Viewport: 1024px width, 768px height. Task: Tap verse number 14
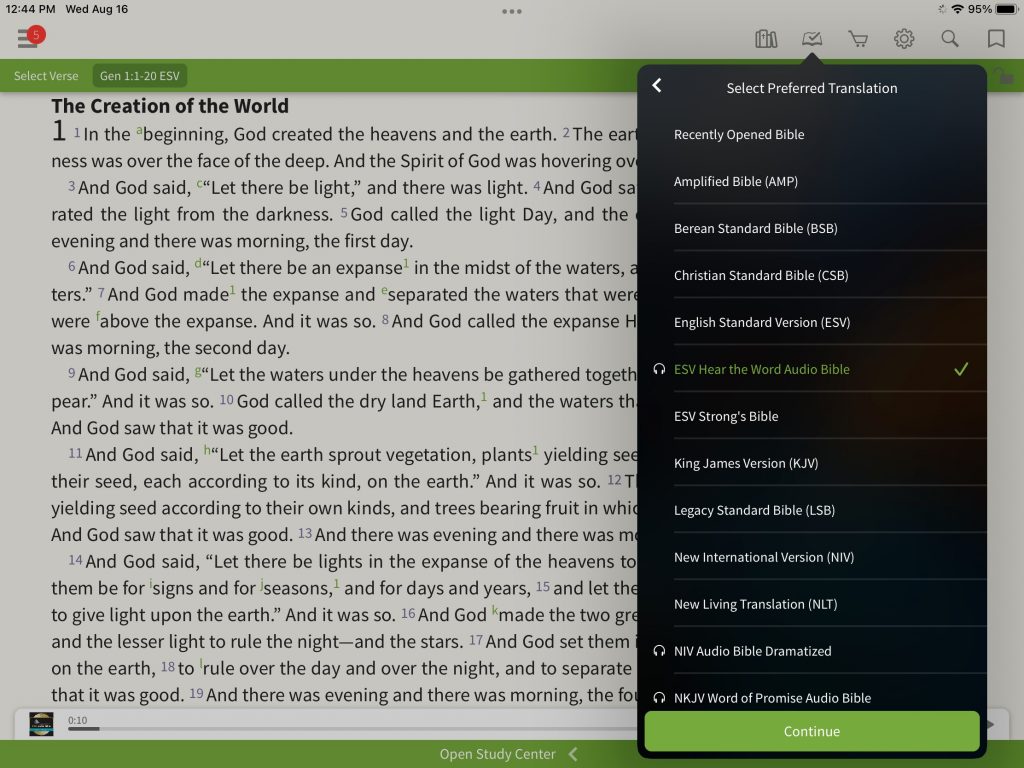(x=75, y=560)
